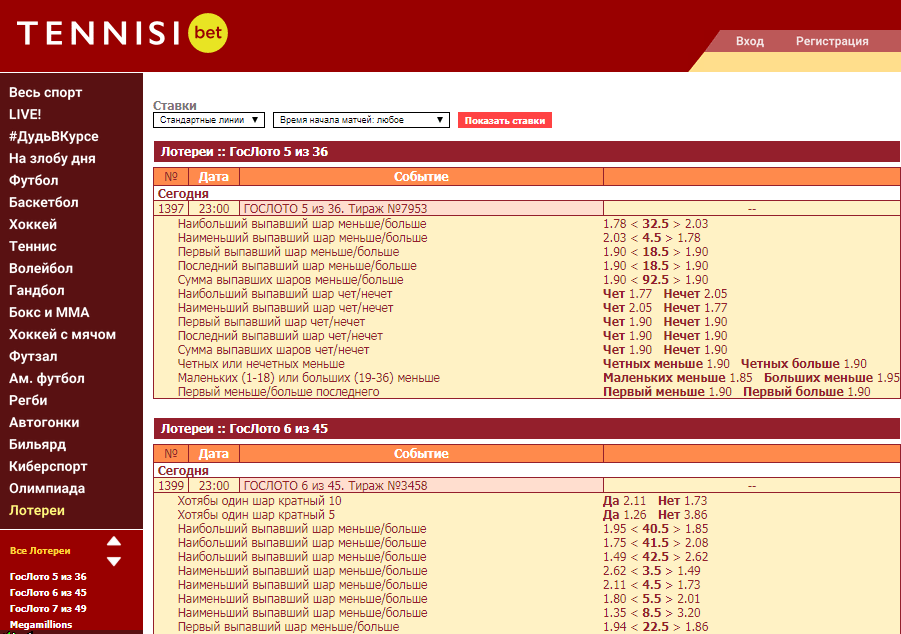Go to Баскетбол bets
The width and height of the screenshot is (901, 634).
pyautogui.click(x=44, y=202)
